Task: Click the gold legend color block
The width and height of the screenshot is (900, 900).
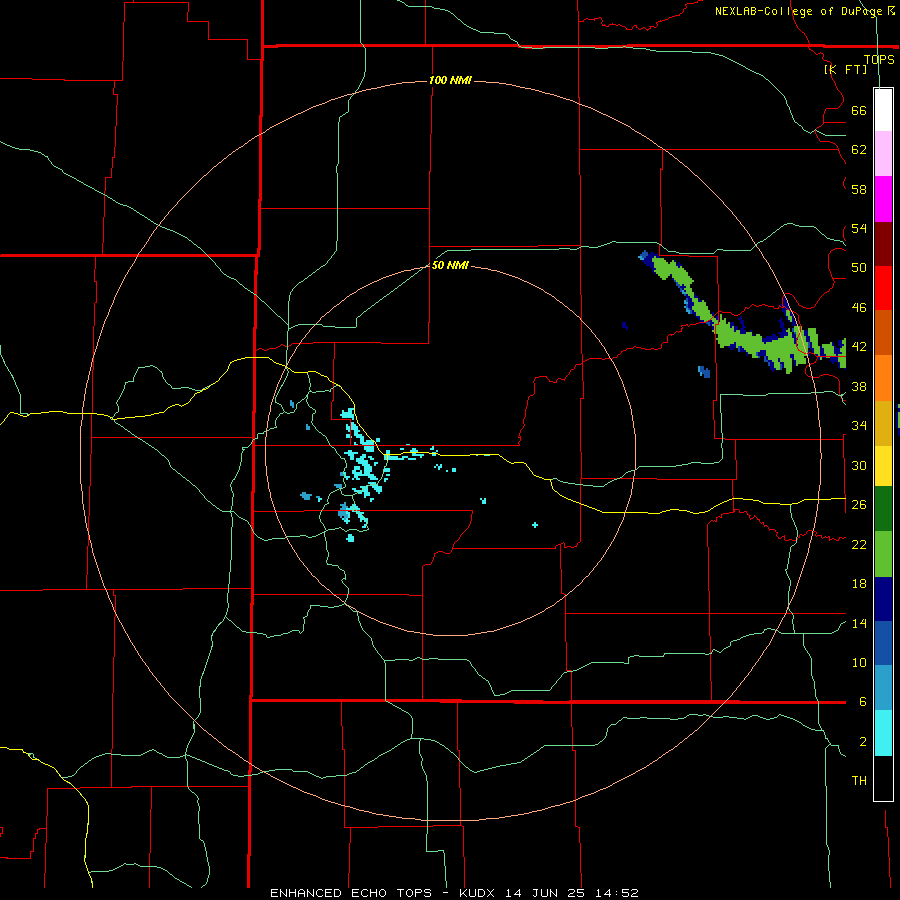Action: [883, 423]
